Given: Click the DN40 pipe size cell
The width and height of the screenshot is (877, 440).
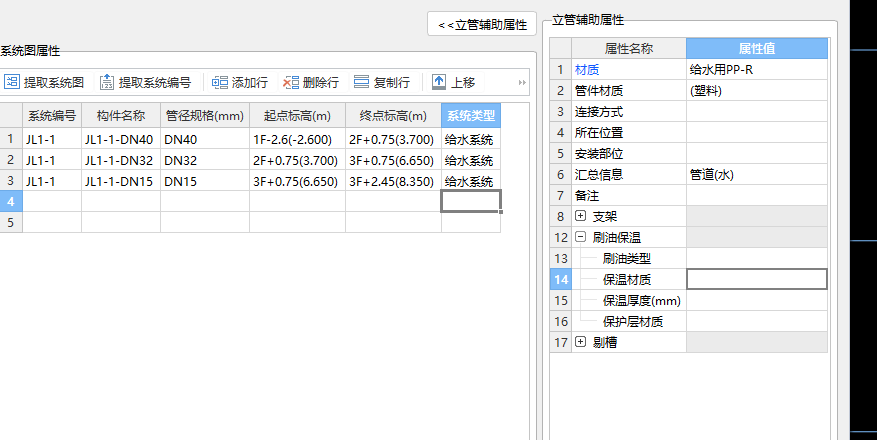Looking at the screenshot, I should 205,139.
